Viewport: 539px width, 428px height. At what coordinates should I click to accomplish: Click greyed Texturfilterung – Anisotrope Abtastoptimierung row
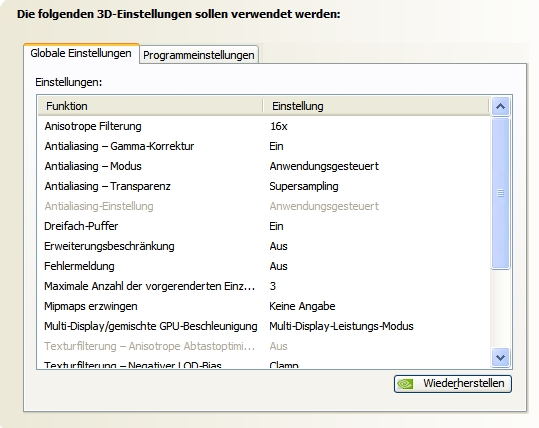[264, 345]
